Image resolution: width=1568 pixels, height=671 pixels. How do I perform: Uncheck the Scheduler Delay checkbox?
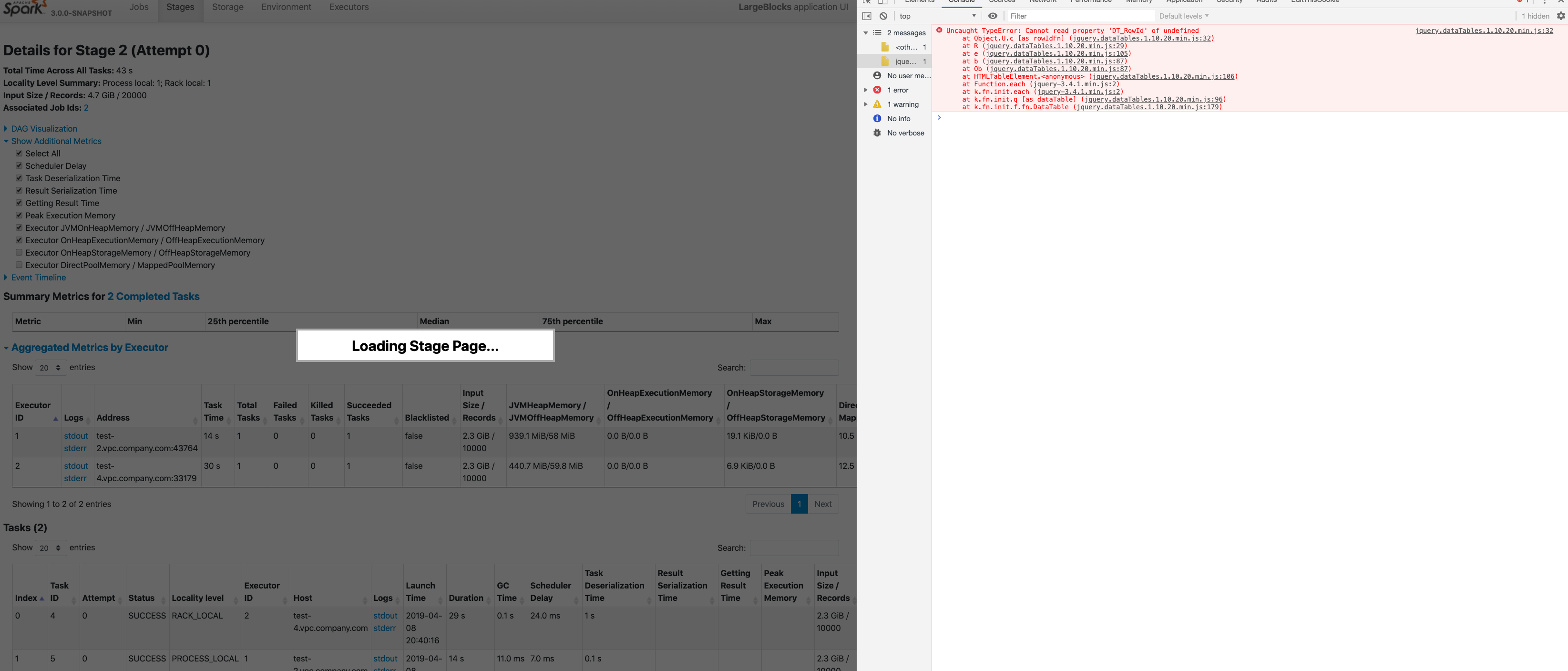tap(19, 165)
